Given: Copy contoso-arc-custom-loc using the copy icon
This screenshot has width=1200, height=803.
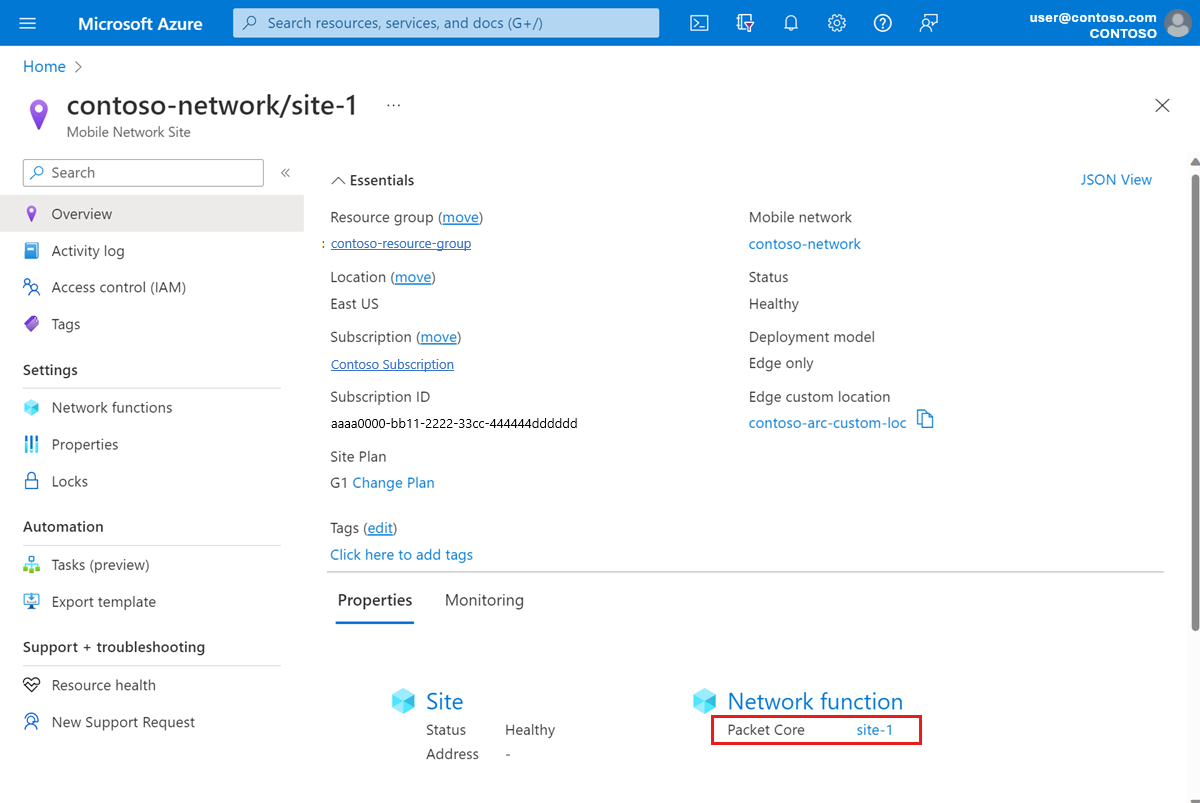Looking at the screenshot, I should click(925, 419).
